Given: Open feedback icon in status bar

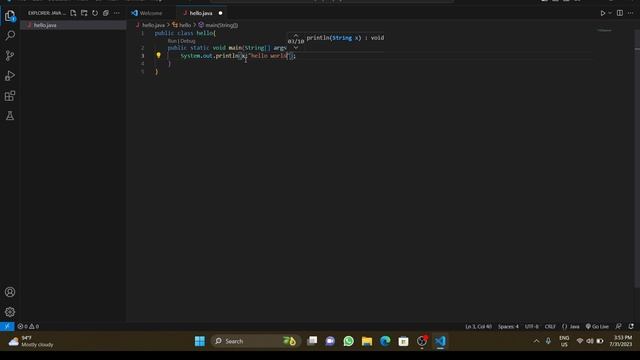Looking at the screenshot, I should tap(619, 327).
